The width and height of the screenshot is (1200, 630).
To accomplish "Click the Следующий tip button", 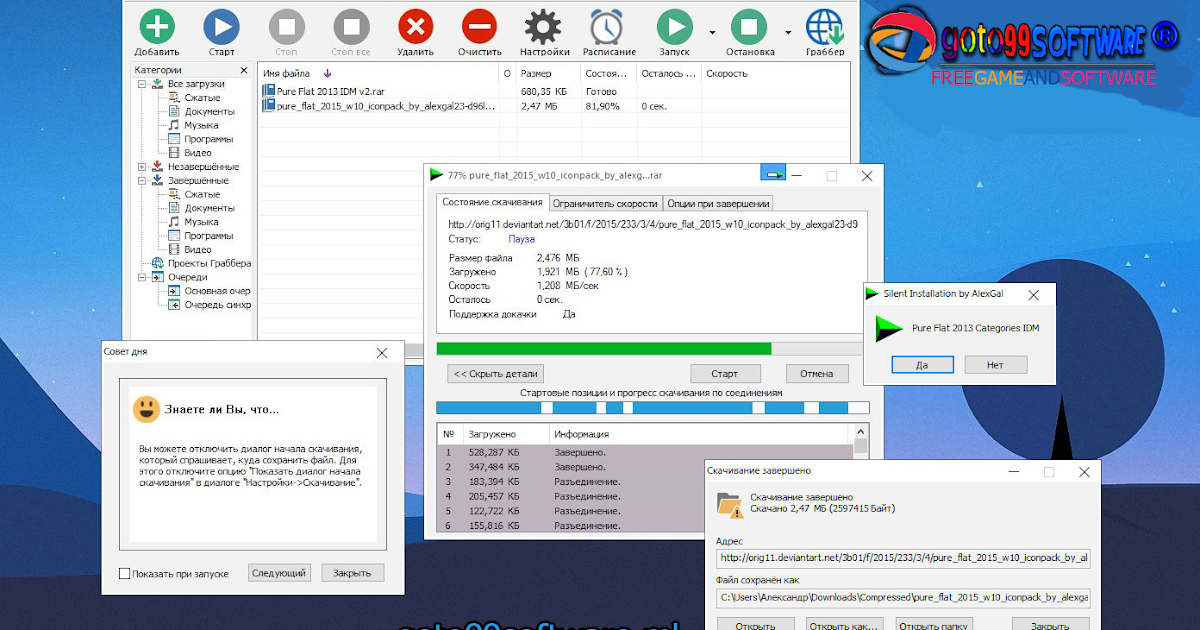I will coord(279,573).
